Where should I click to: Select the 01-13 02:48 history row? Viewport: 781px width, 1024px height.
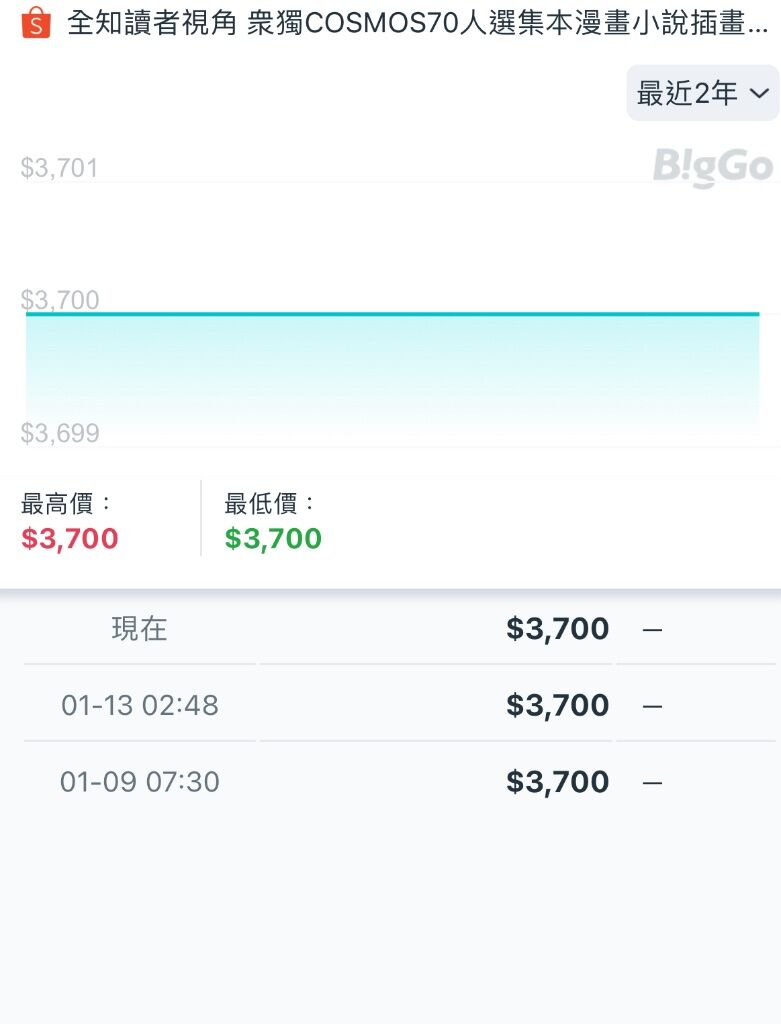[x=400, y=705]
